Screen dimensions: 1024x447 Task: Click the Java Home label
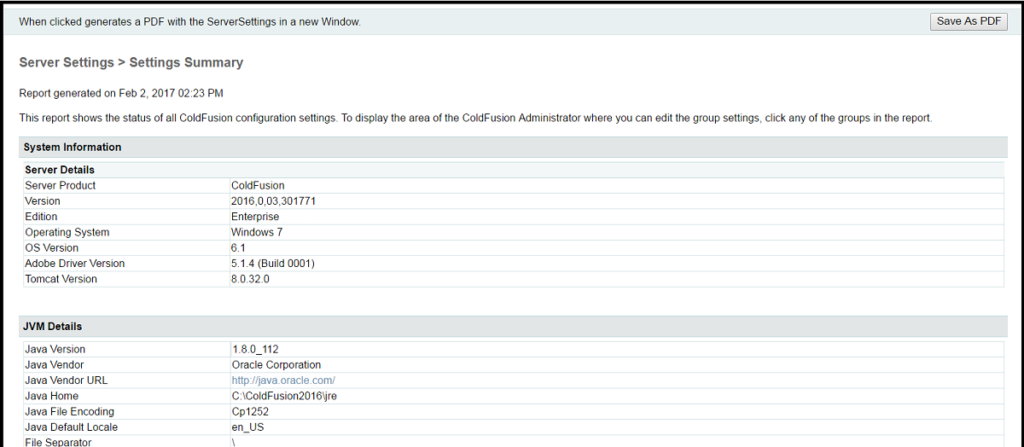click(52, 396)
